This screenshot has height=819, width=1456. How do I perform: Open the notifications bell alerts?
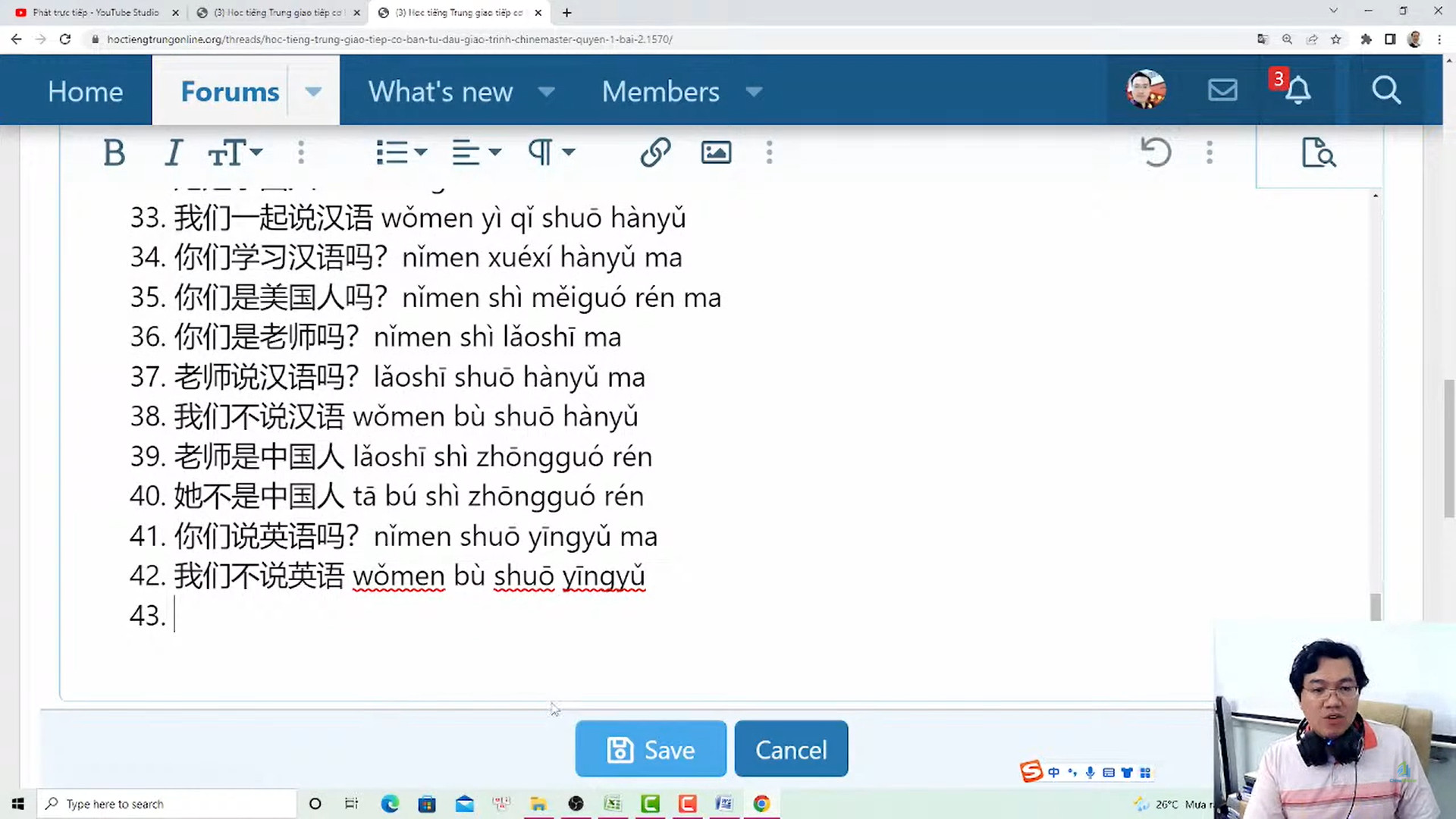1298,91
